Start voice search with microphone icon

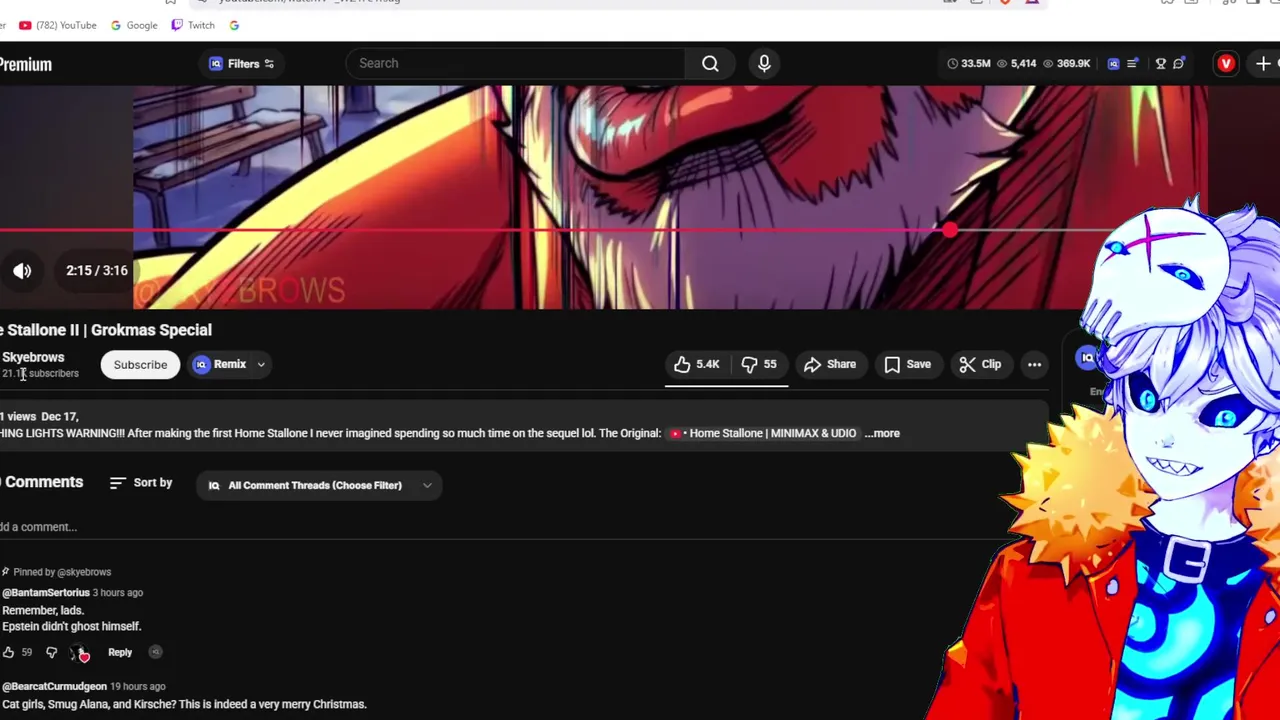click(x=764, y=64)
